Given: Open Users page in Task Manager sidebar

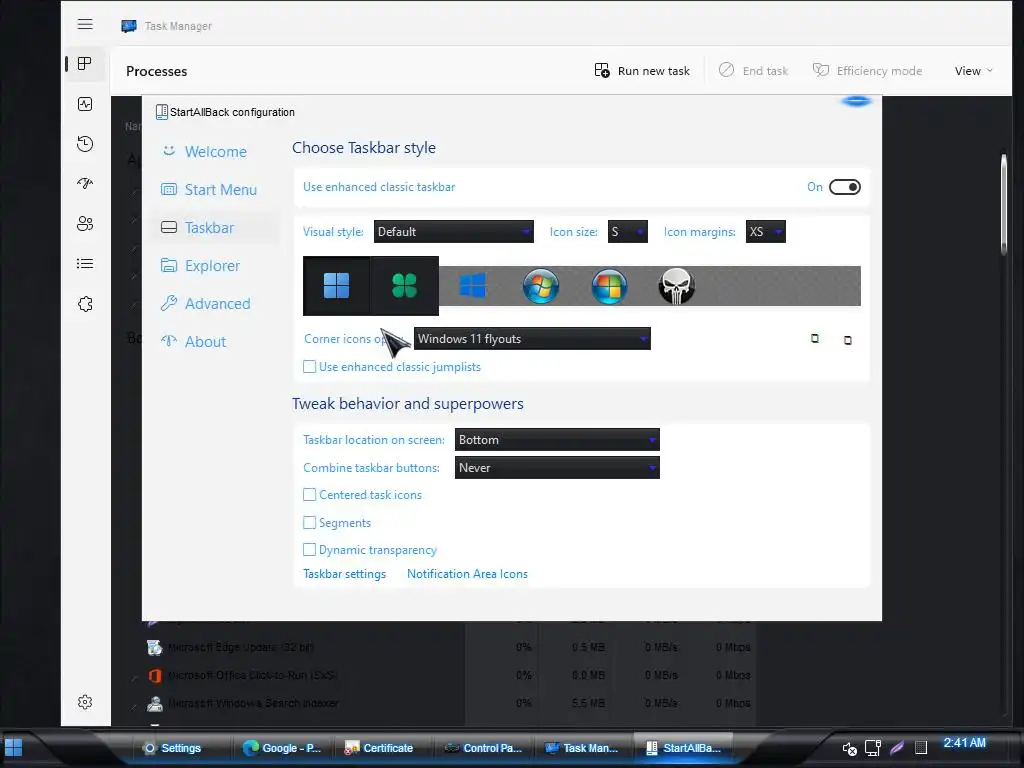Looking at the screenshot, I should tap(85, 223).
